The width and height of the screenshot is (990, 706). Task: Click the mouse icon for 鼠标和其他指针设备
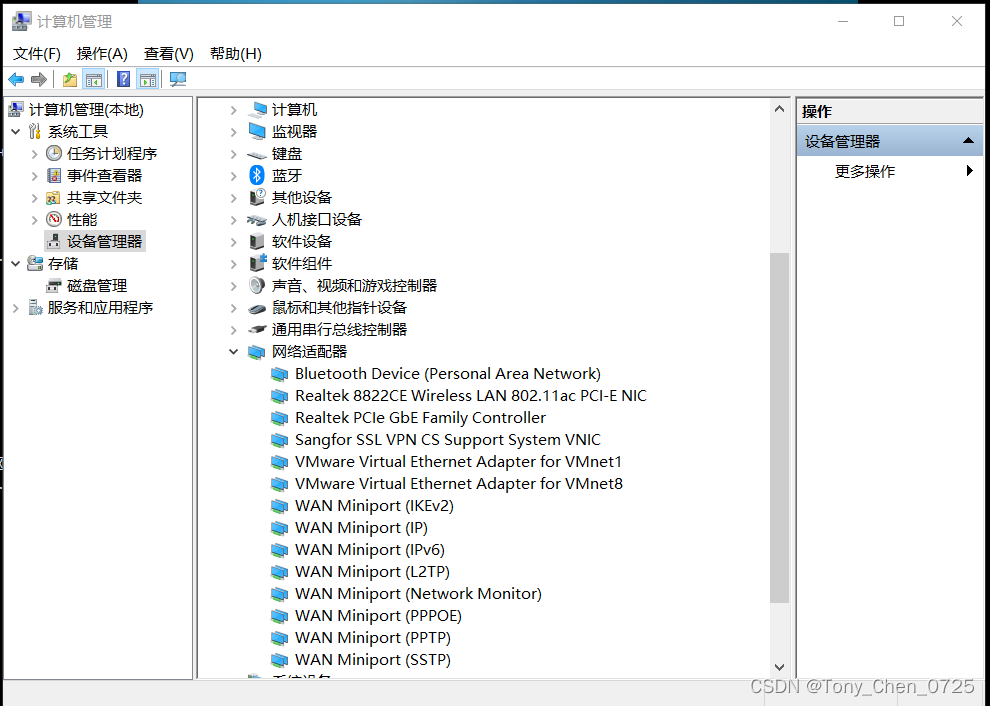[x=256, y=308]
